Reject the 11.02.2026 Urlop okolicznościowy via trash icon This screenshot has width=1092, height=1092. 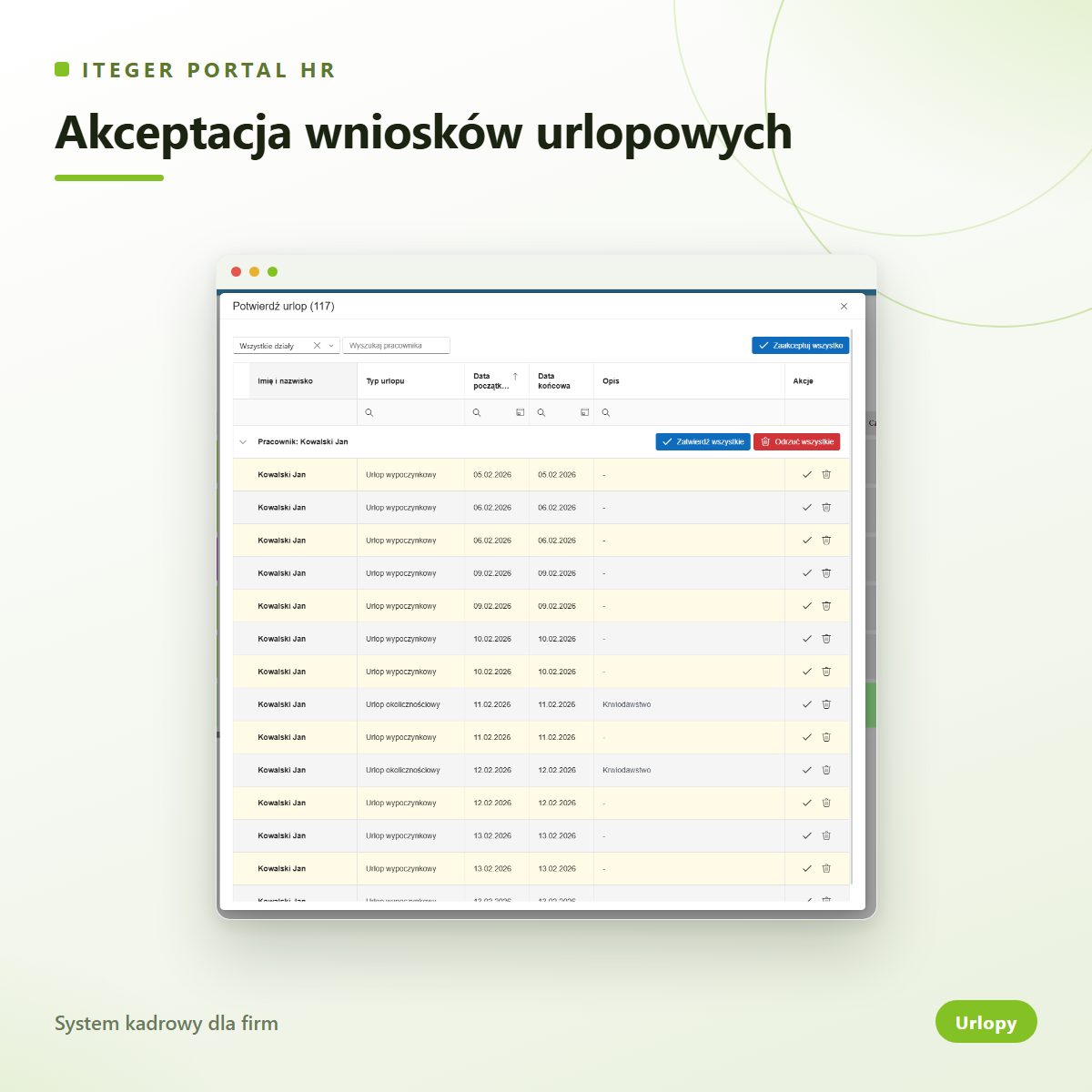pos(826,704)
